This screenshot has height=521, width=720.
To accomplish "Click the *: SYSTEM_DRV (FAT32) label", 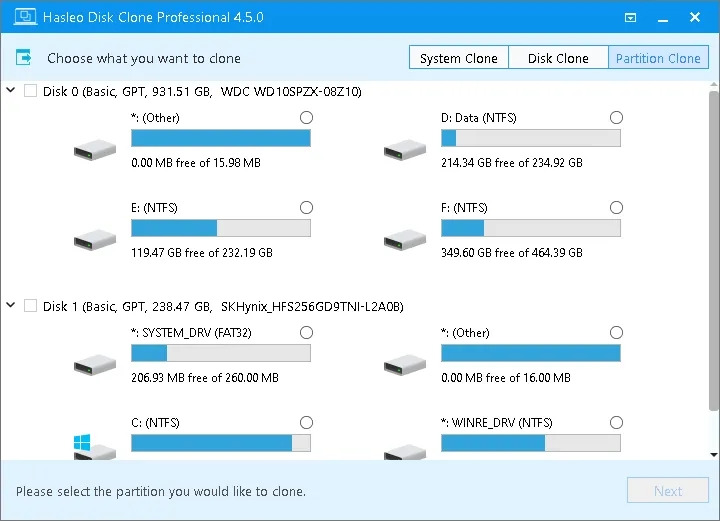I will point(191,333).
